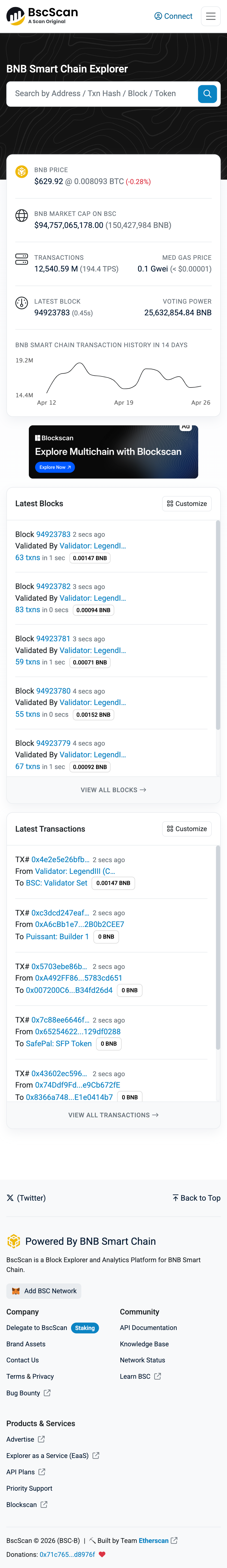Click the BscScan logo
This screenshot has width=227, height=1568.
[x=42, y=16]
